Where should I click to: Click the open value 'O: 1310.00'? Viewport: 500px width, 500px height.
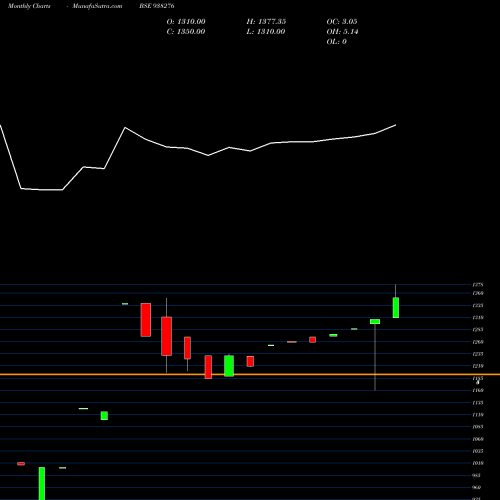(x=186, y=22)
